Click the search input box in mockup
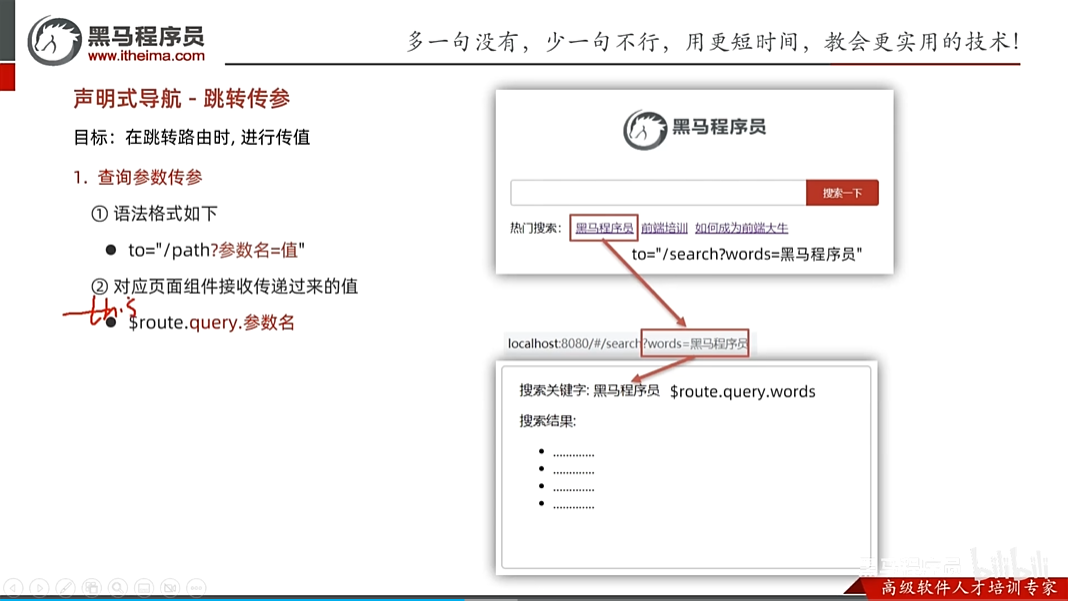The image size is (1068, 601). 655,192
